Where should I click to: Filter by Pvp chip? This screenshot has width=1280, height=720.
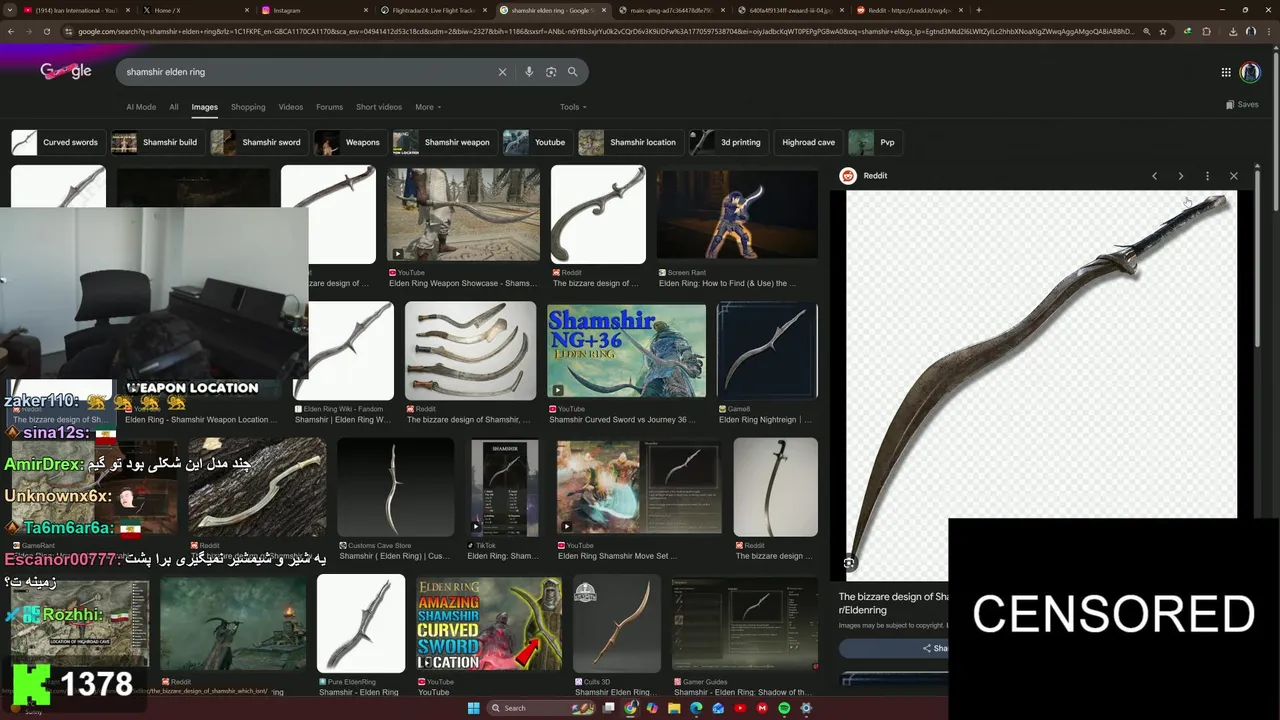pyautogui.click(x=874, y=142)
